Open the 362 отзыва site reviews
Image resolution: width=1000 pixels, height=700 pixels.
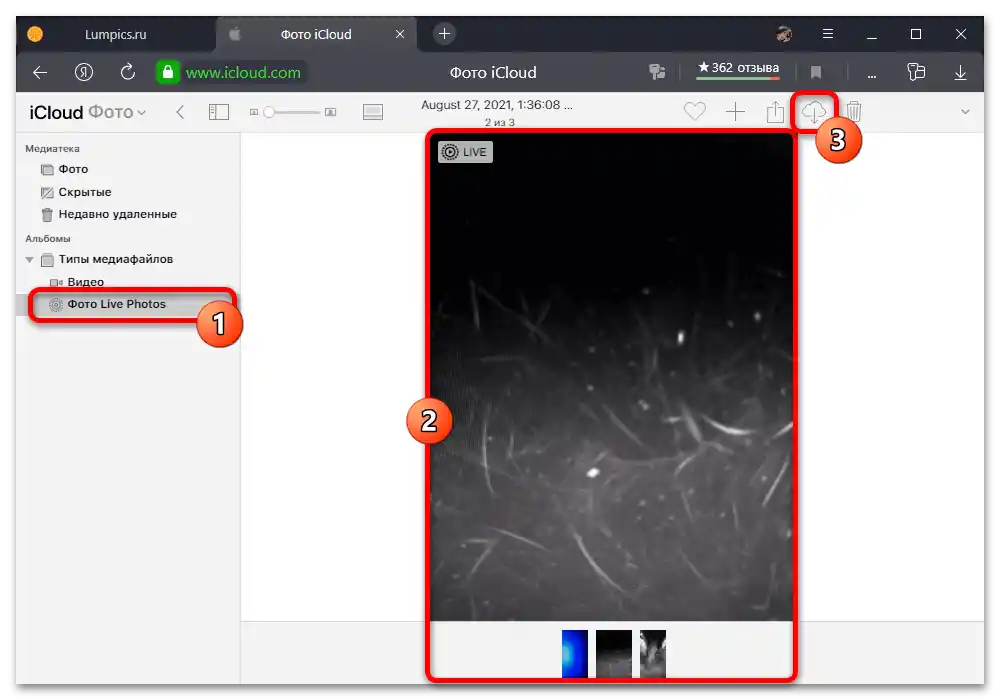click(x=738, y=69)
